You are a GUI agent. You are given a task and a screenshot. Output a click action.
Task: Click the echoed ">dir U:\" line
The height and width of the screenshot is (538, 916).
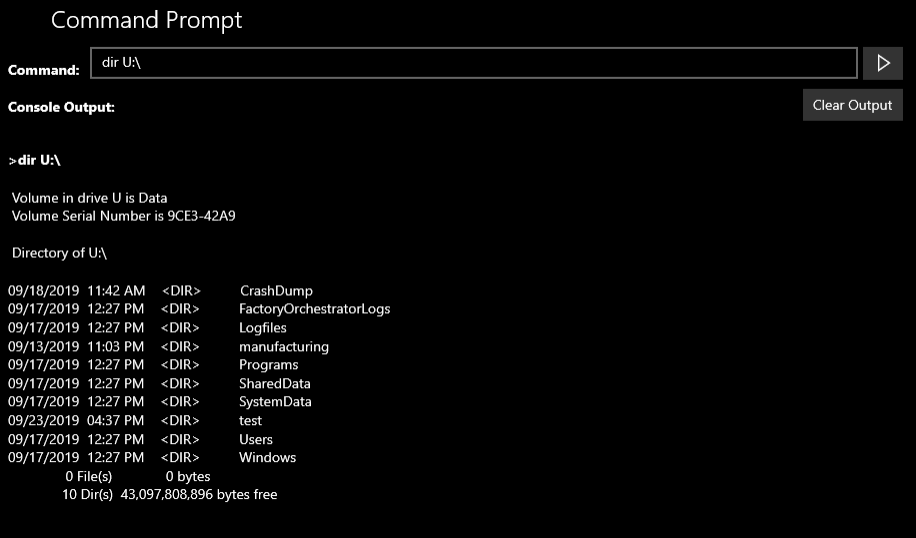click(x=35, y=160)
